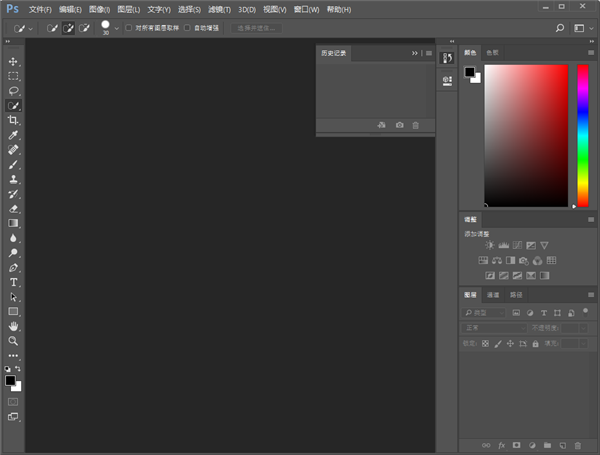Enable 对所有图层取样 checkbox
This screenshot has height=455, width=600.
(x=128, y=28)
